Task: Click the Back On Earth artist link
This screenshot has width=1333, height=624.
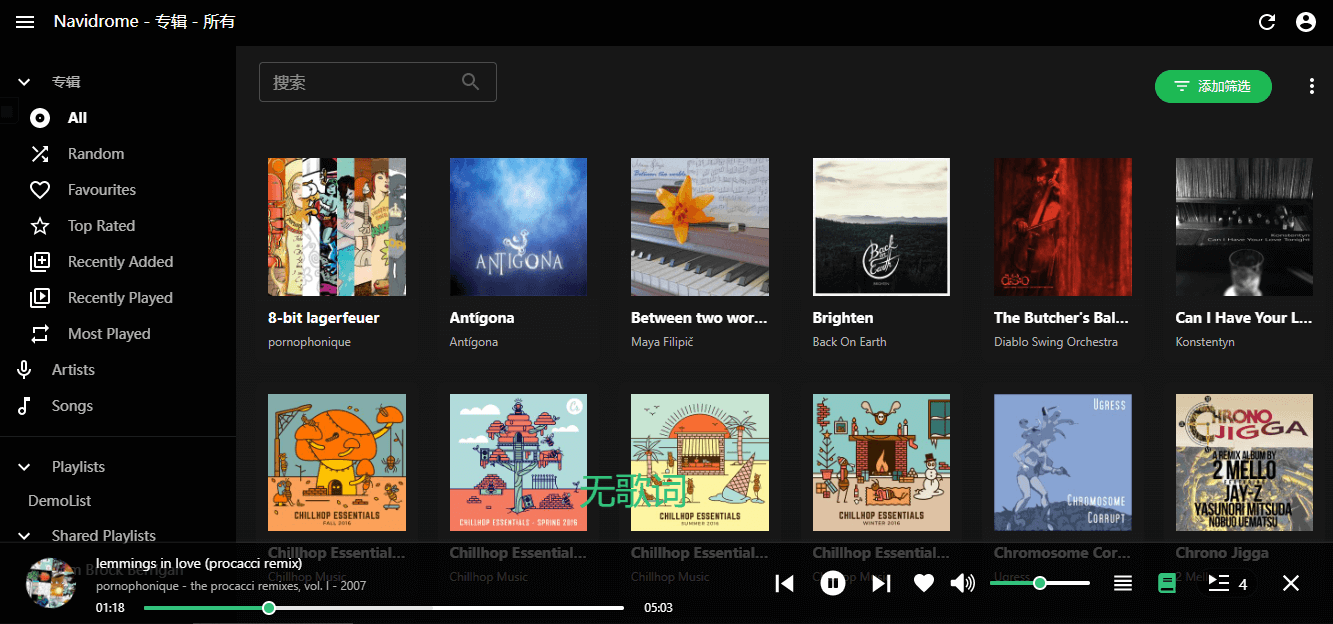Action: (x=849, y=342)
